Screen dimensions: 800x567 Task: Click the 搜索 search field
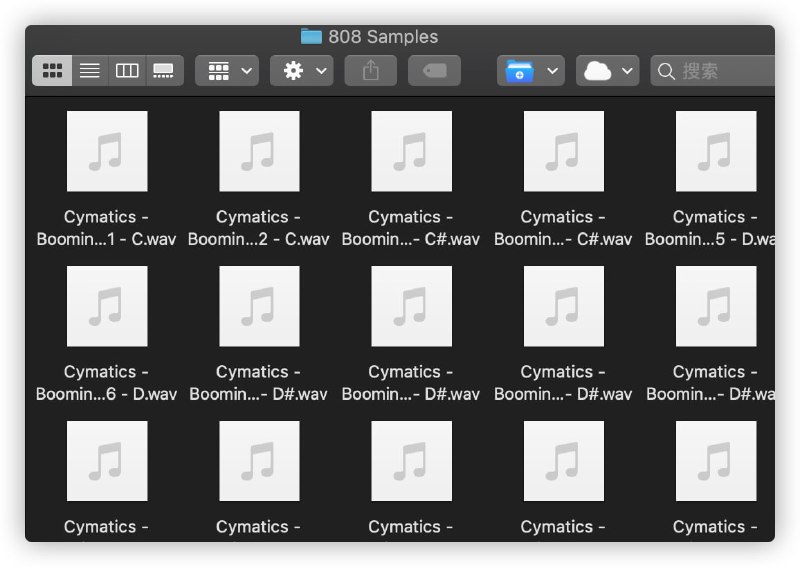pos(712,70)
